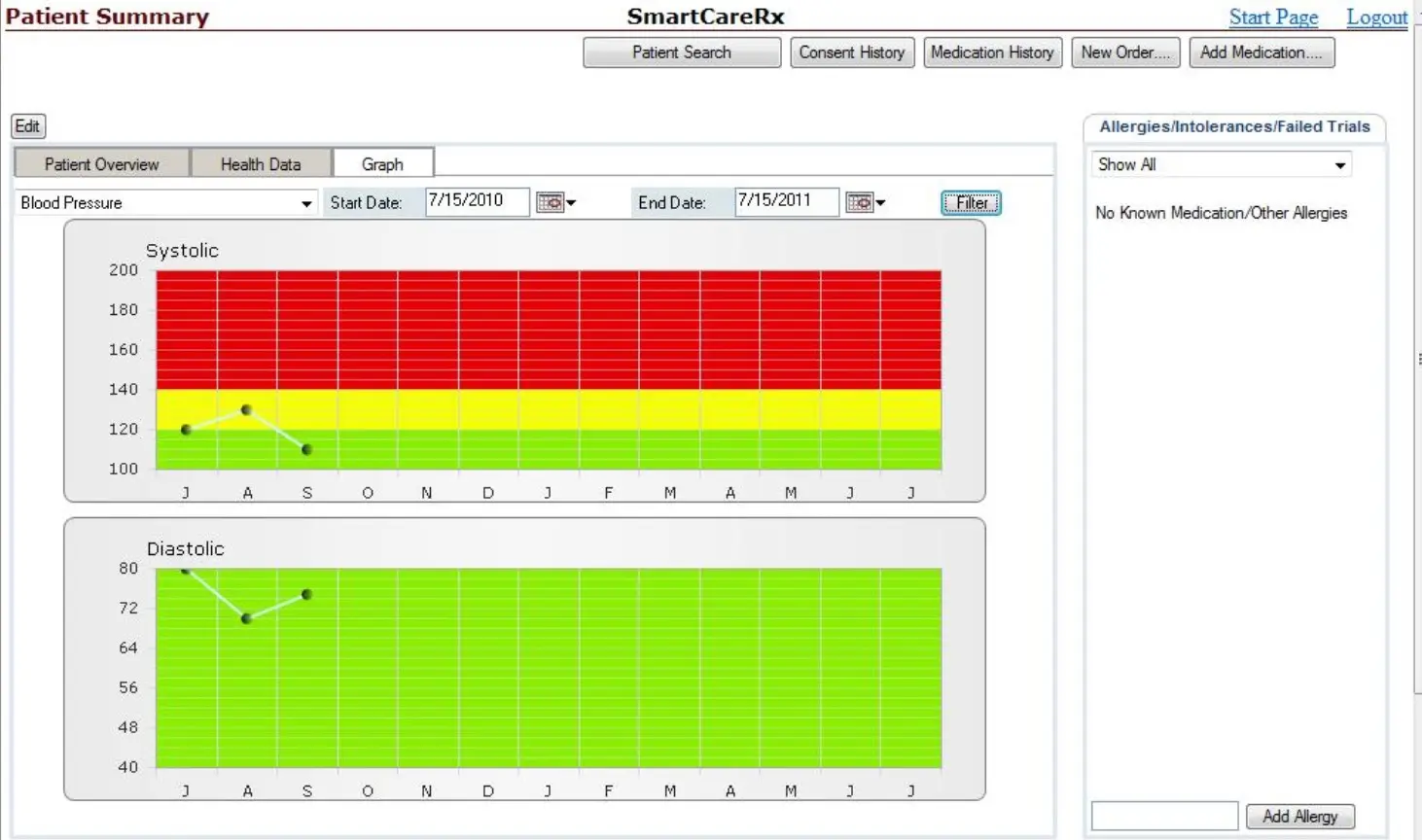Click the End Date calendar dropdown arrow

click(x=879, y=202)
